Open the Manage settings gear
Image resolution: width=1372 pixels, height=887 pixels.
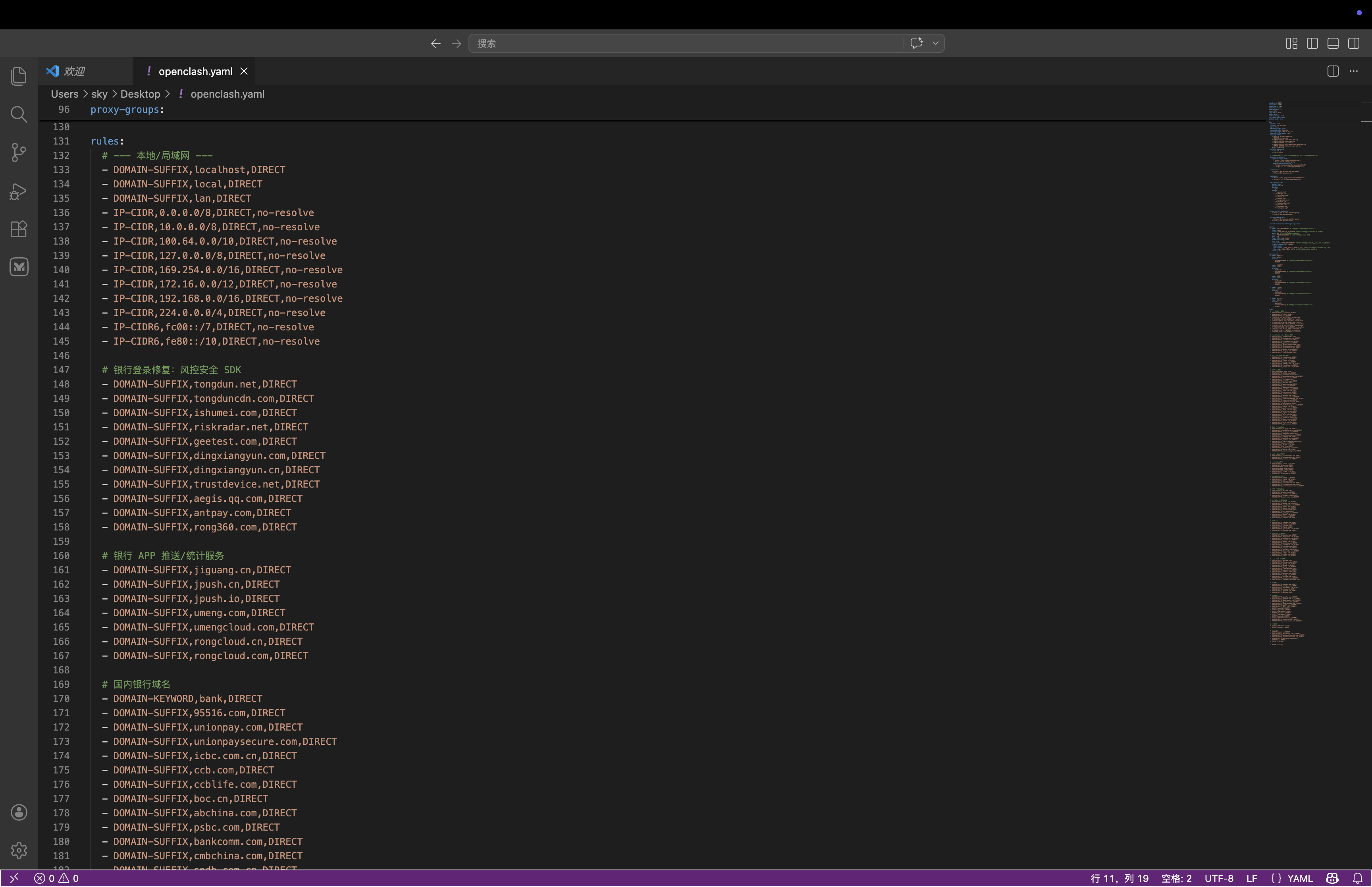18,850
